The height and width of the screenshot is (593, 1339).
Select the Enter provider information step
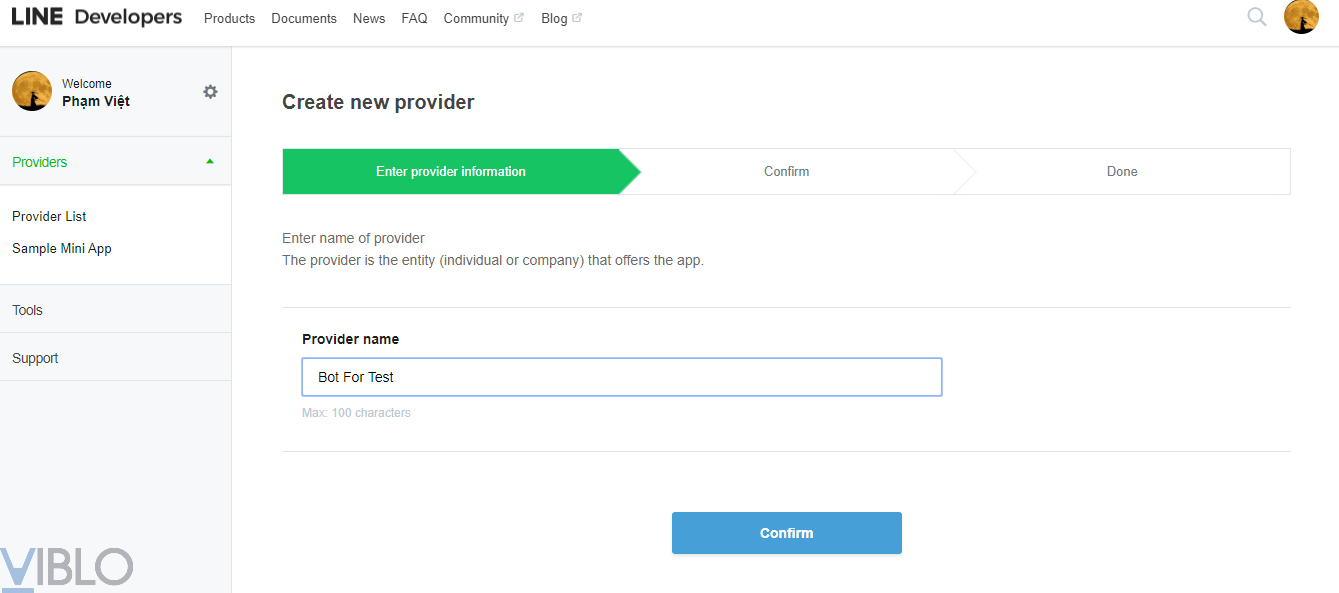(x=451, y=171)
